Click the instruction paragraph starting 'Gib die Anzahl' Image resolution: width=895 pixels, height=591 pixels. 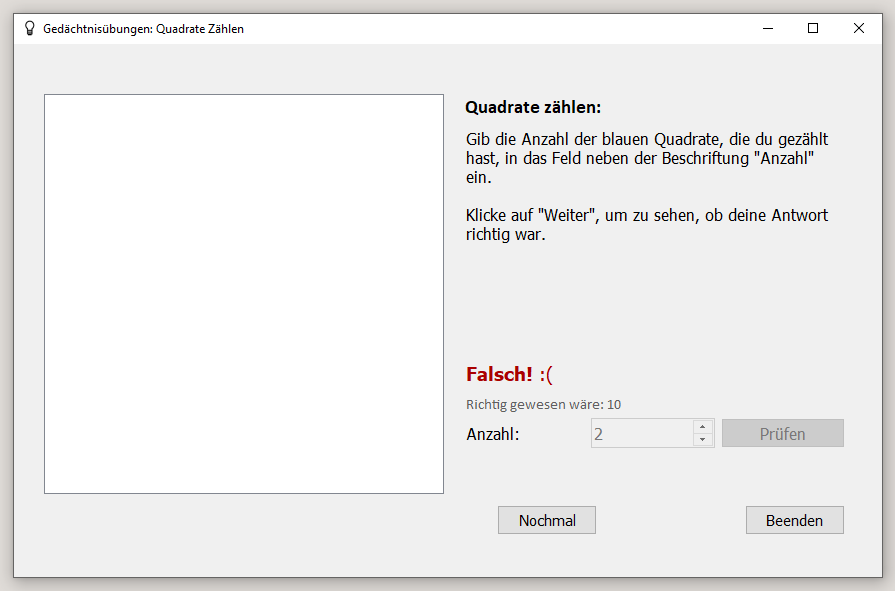pos(647,158)
